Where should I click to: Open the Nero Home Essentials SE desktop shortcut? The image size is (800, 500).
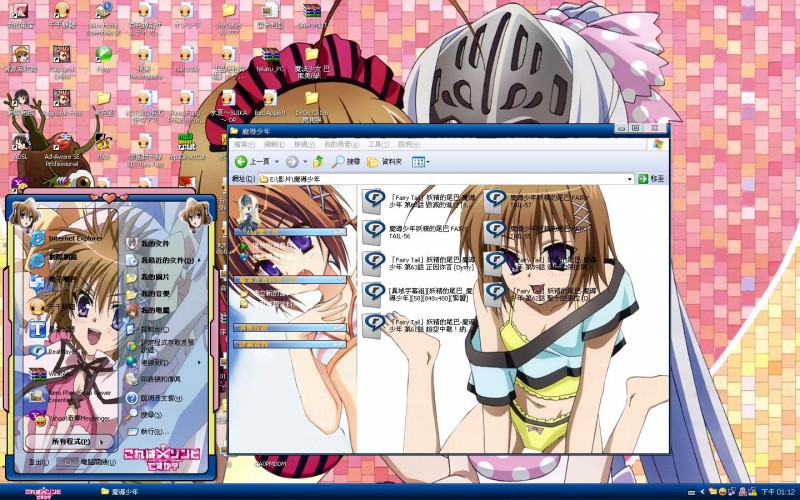(x=104, y=18)
